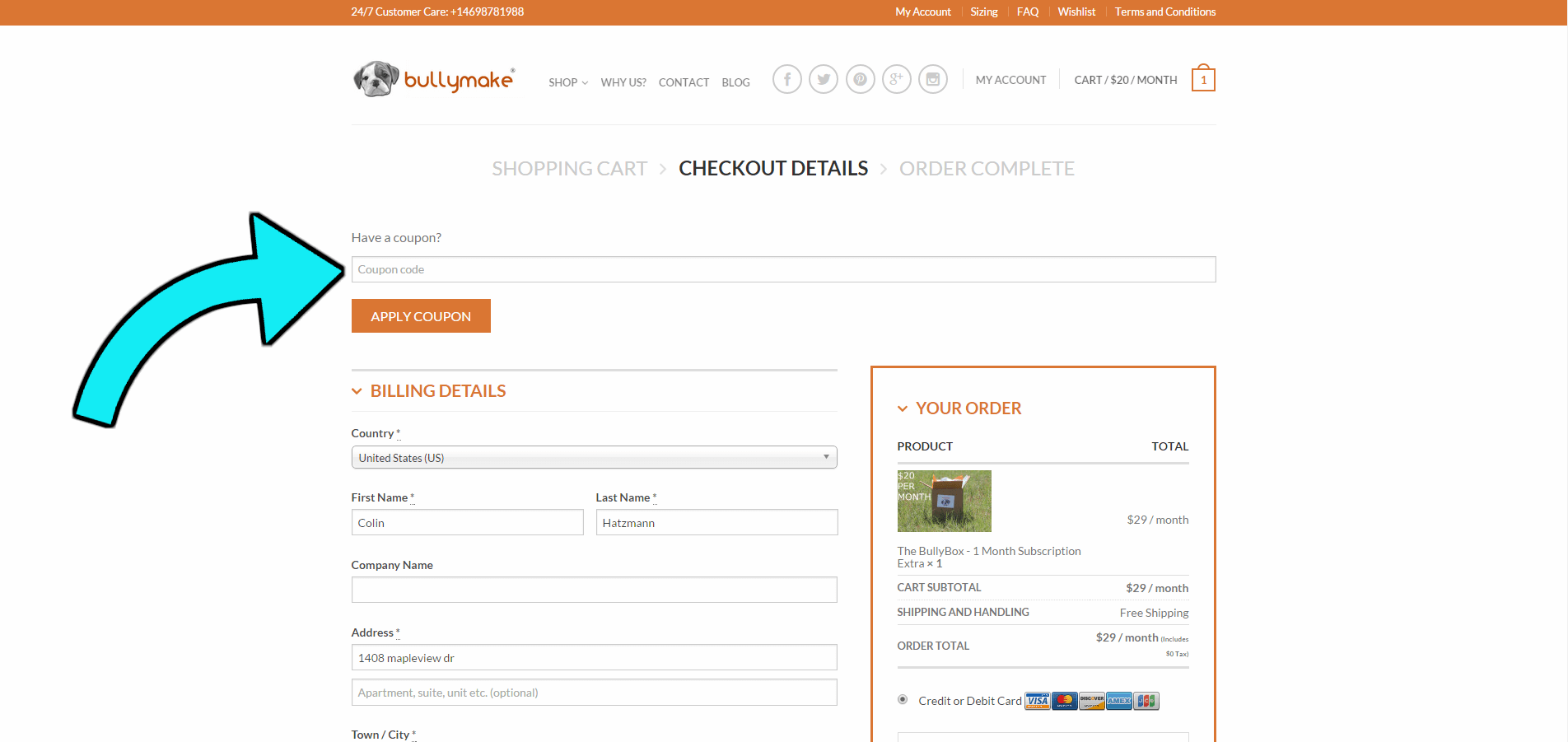This screenshot has height=742, width=1568.
Task: Collapse the Billing Details section chevron
Action: coord(357,391)
